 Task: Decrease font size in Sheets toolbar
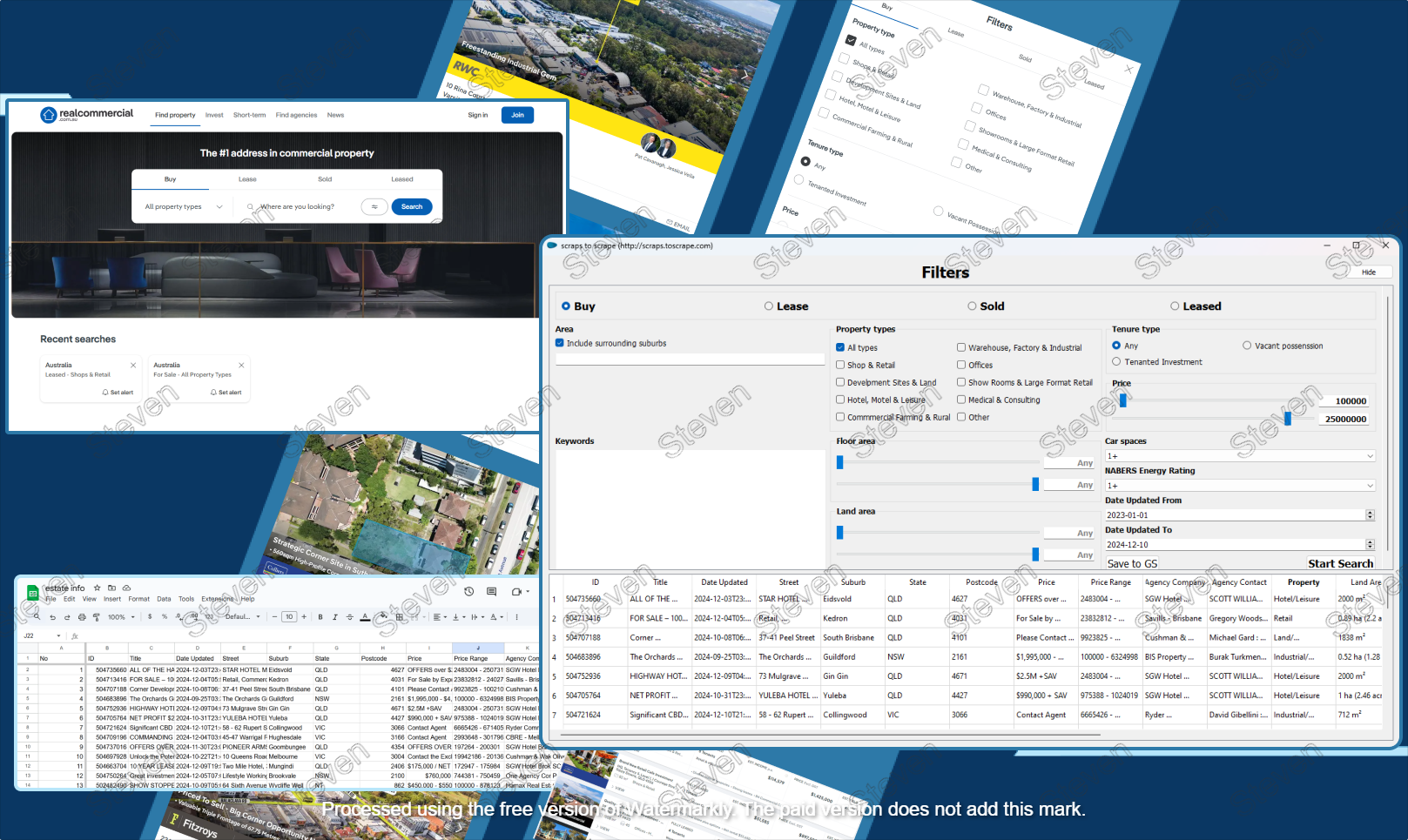[274, 616]
